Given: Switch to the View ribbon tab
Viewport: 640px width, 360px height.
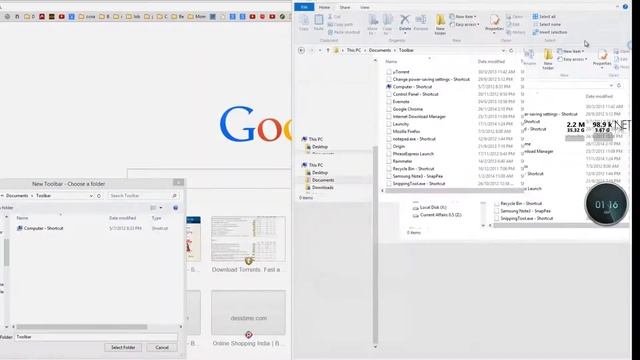Looking at the screenshot, I should [x=364, y=7].
